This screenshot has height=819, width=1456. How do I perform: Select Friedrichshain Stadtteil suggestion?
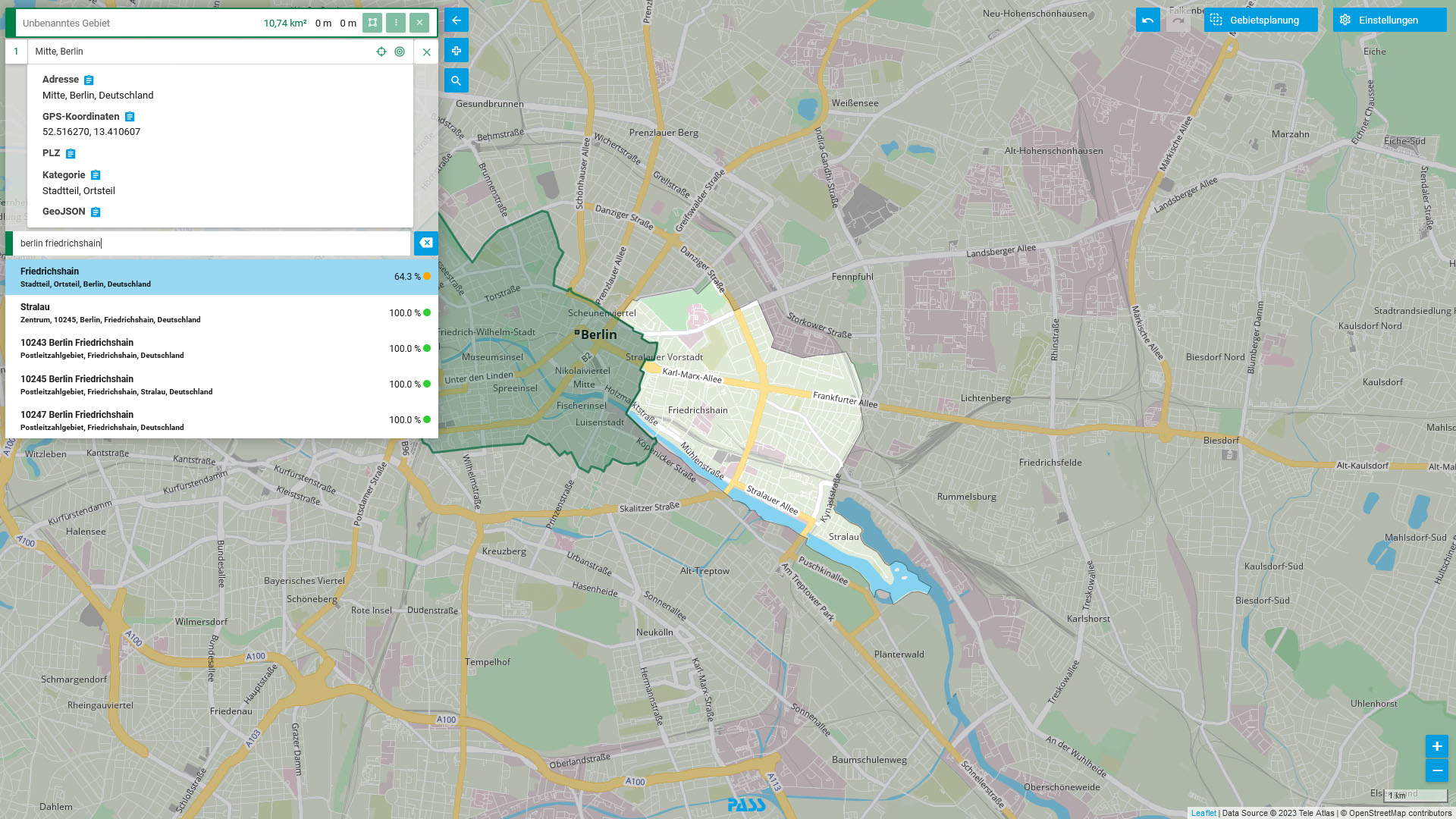click(221, 277)
